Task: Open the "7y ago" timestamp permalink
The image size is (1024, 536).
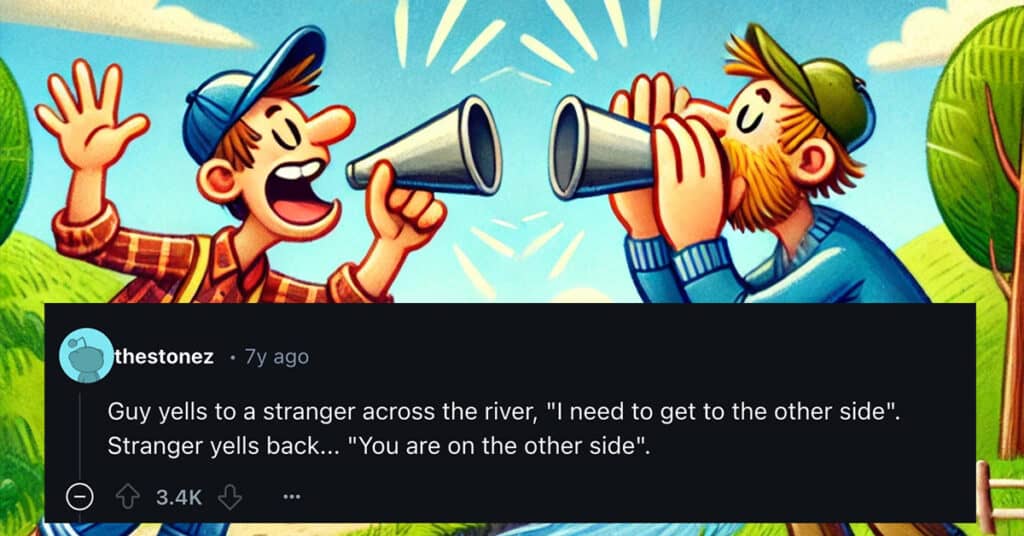Action: [276, 357]
